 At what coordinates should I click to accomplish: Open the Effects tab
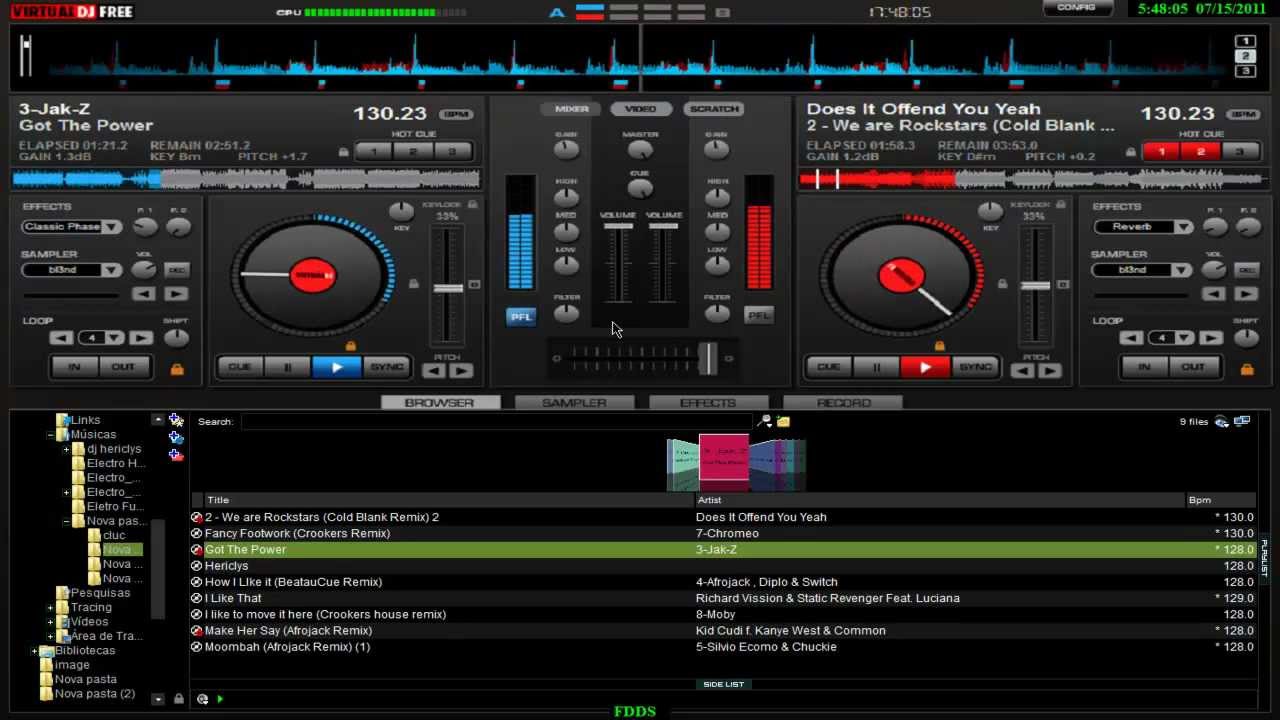click(x=708, y=403)
